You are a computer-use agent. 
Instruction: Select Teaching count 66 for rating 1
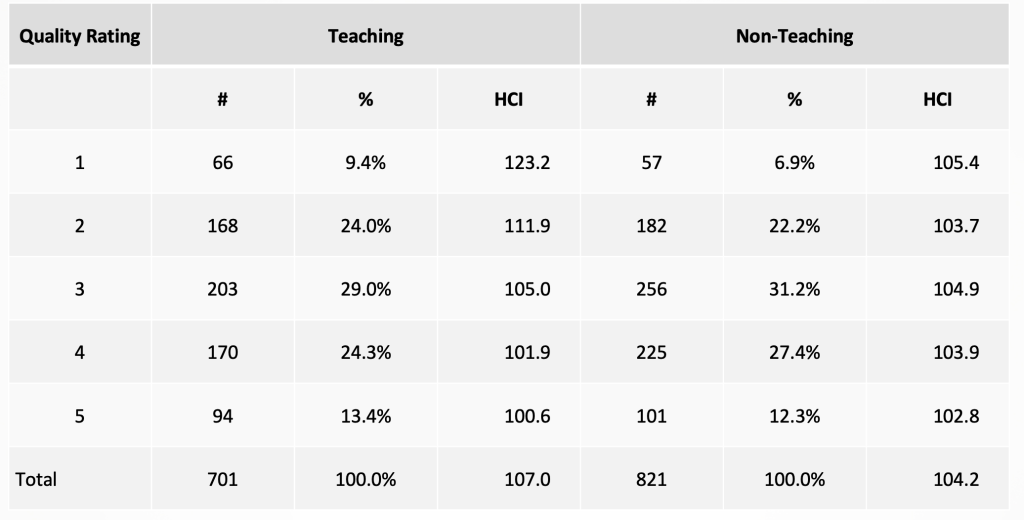tap(223, 162)
